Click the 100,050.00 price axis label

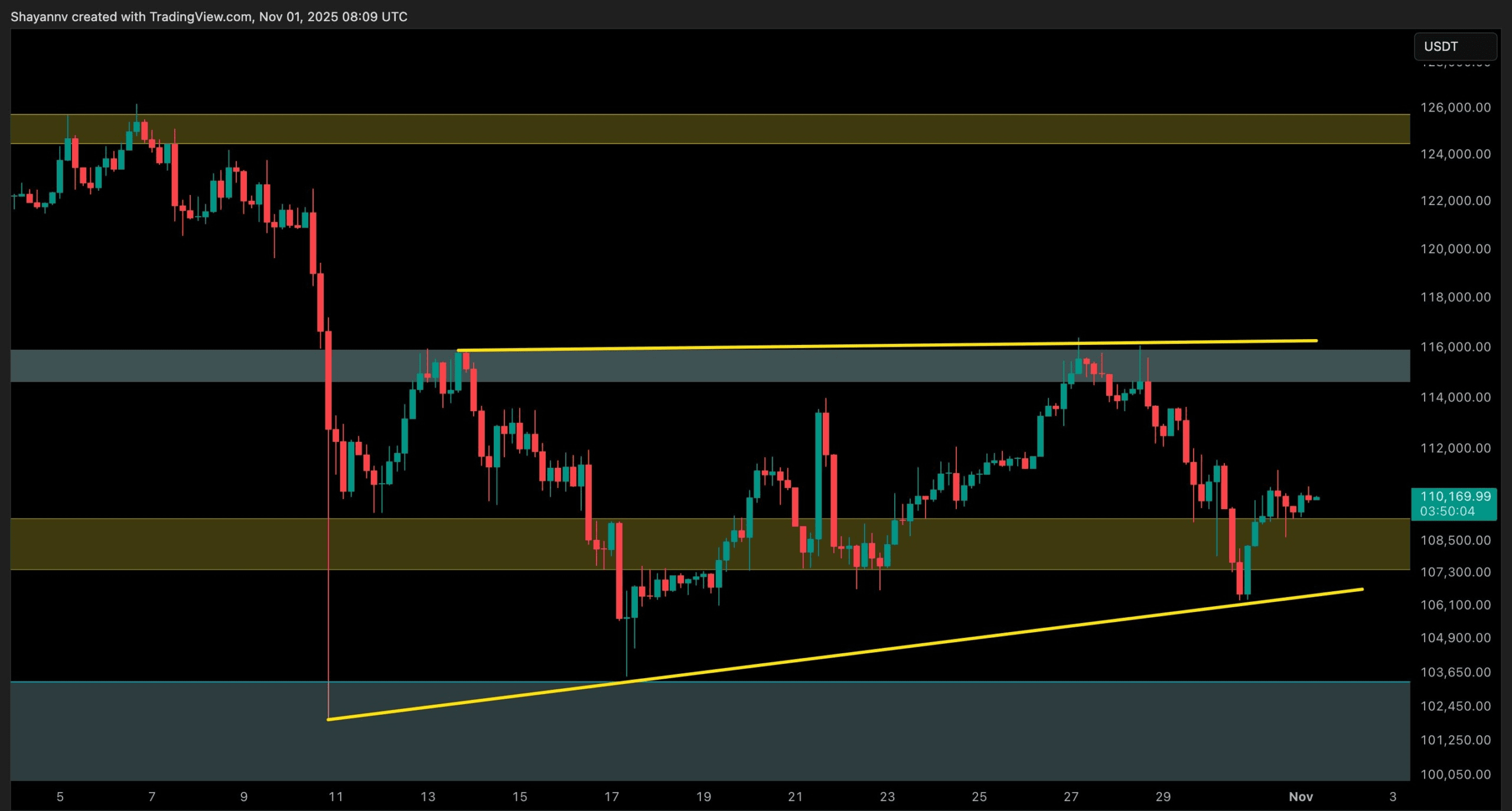coord(1455,774)
